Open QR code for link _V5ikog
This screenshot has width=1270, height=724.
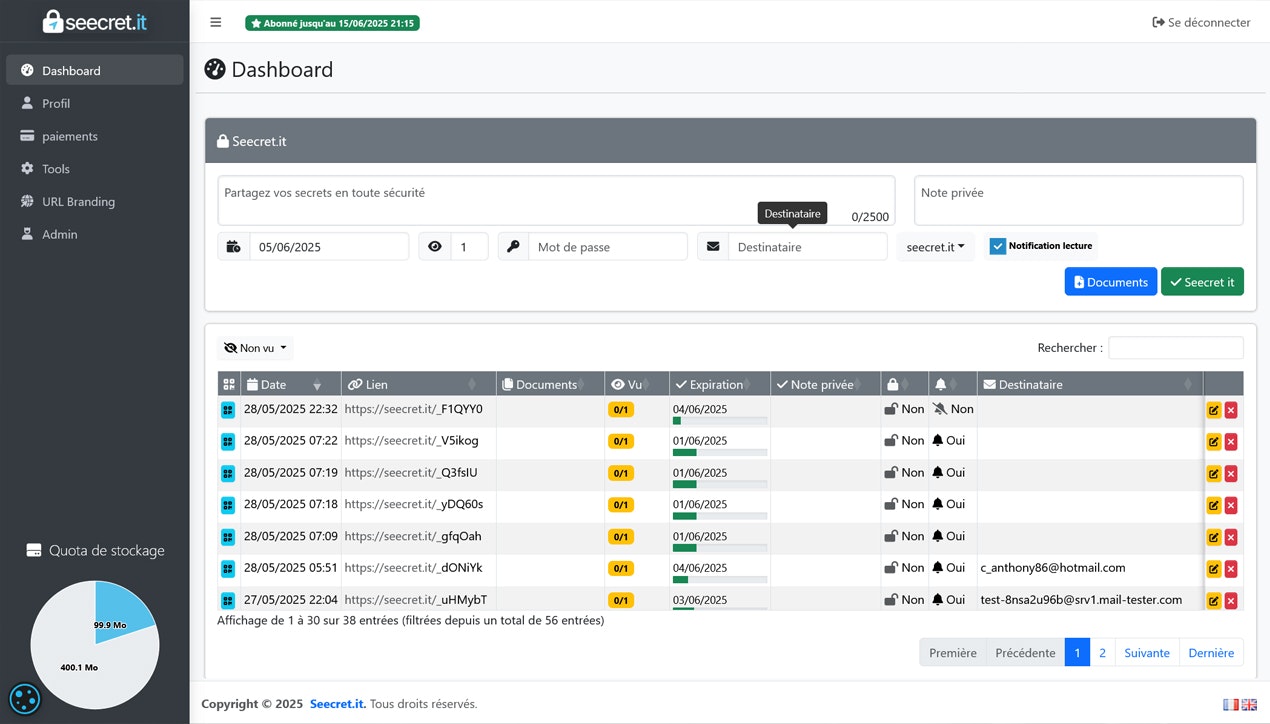[228, 441]
